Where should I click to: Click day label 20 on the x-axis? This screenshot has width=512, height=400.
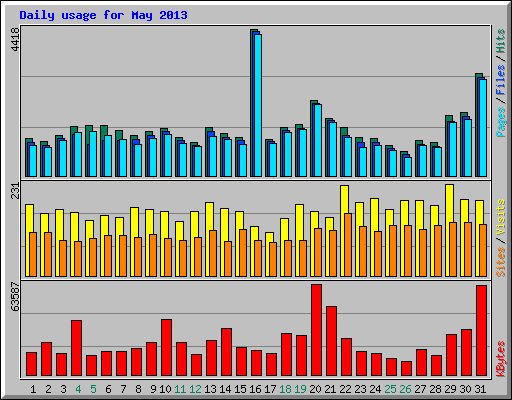[315, 389]
